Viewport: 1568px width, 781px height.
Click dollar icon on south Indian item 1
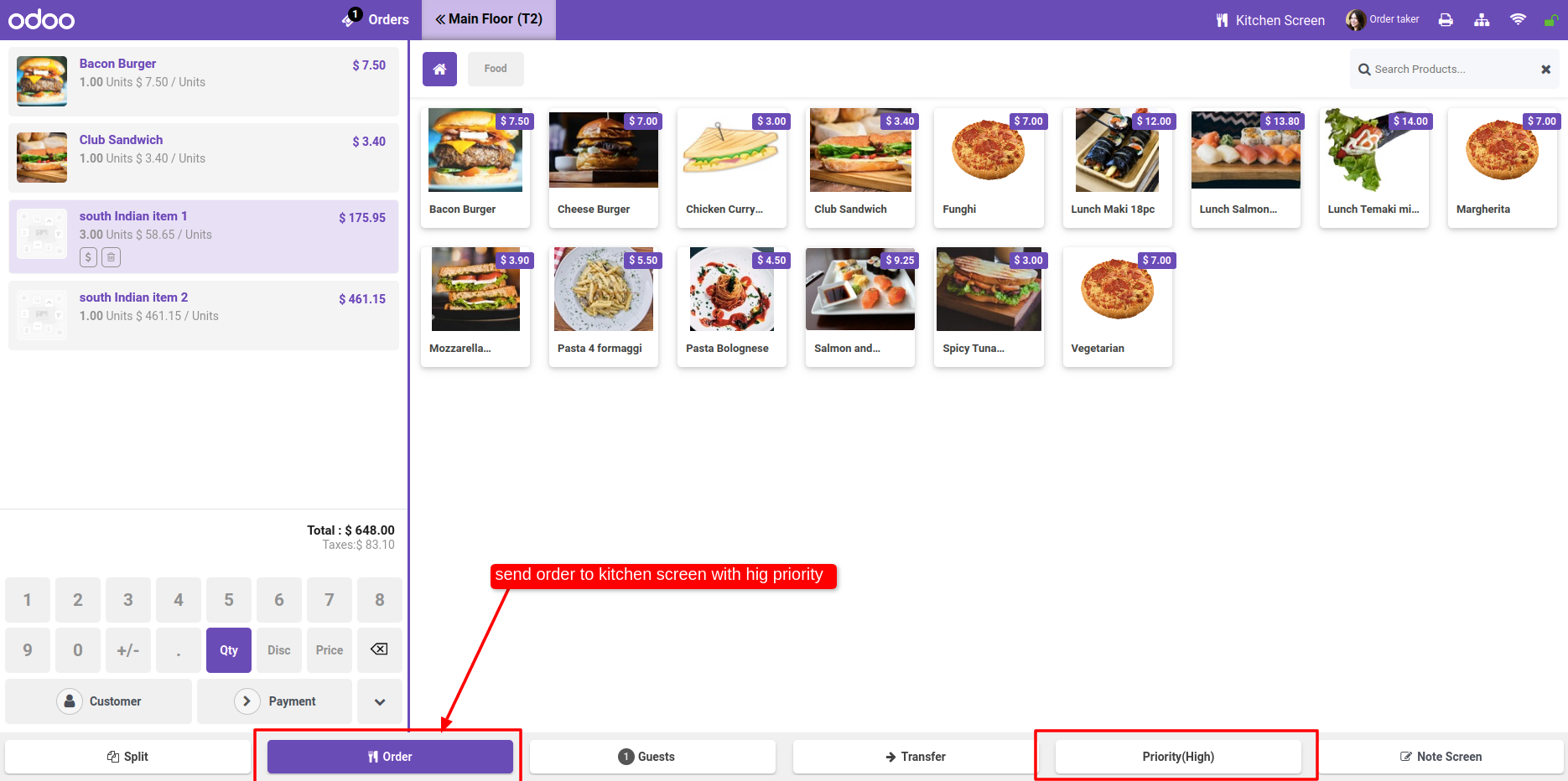tap(88, 257)
